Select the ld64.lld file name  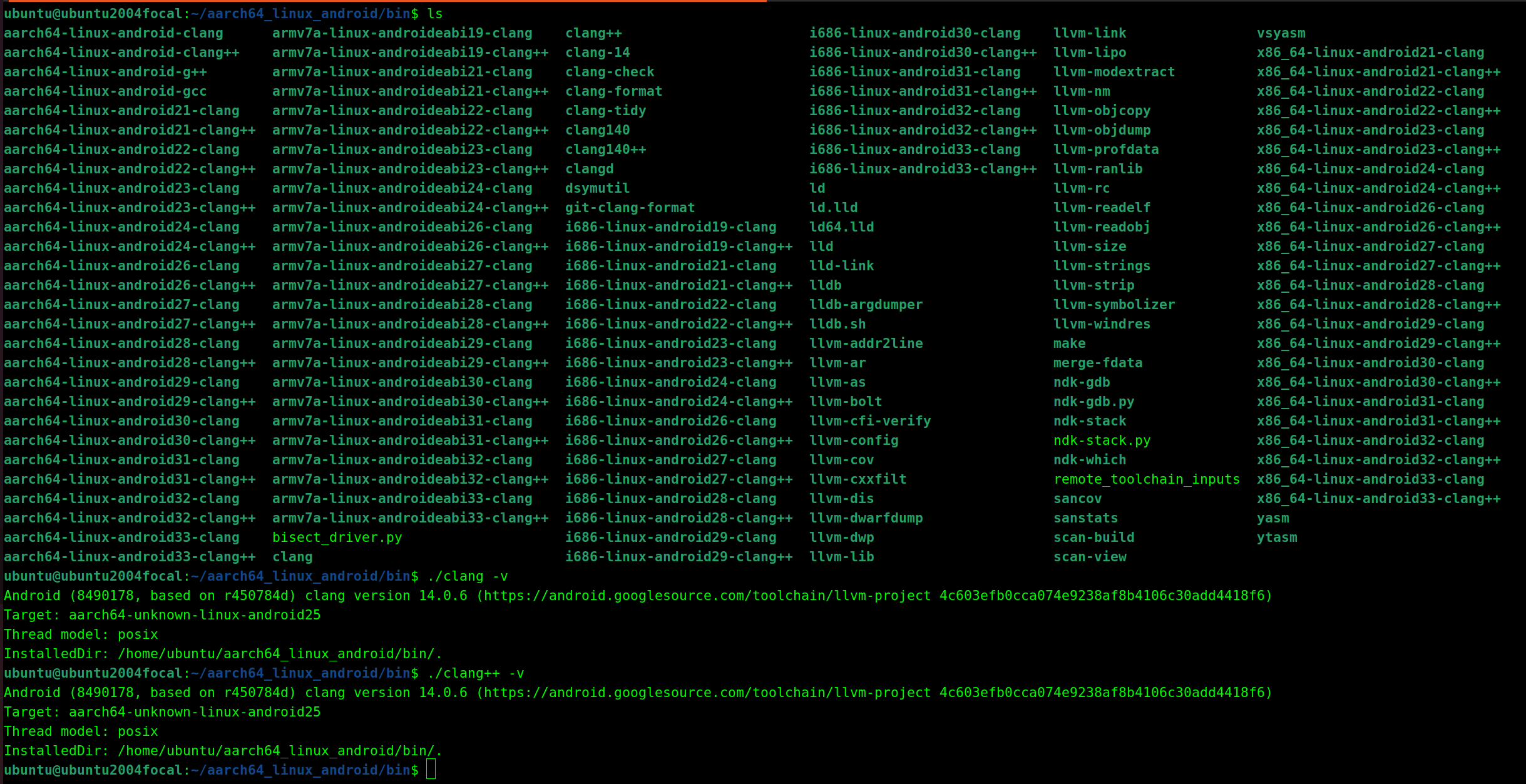[841, 227]
